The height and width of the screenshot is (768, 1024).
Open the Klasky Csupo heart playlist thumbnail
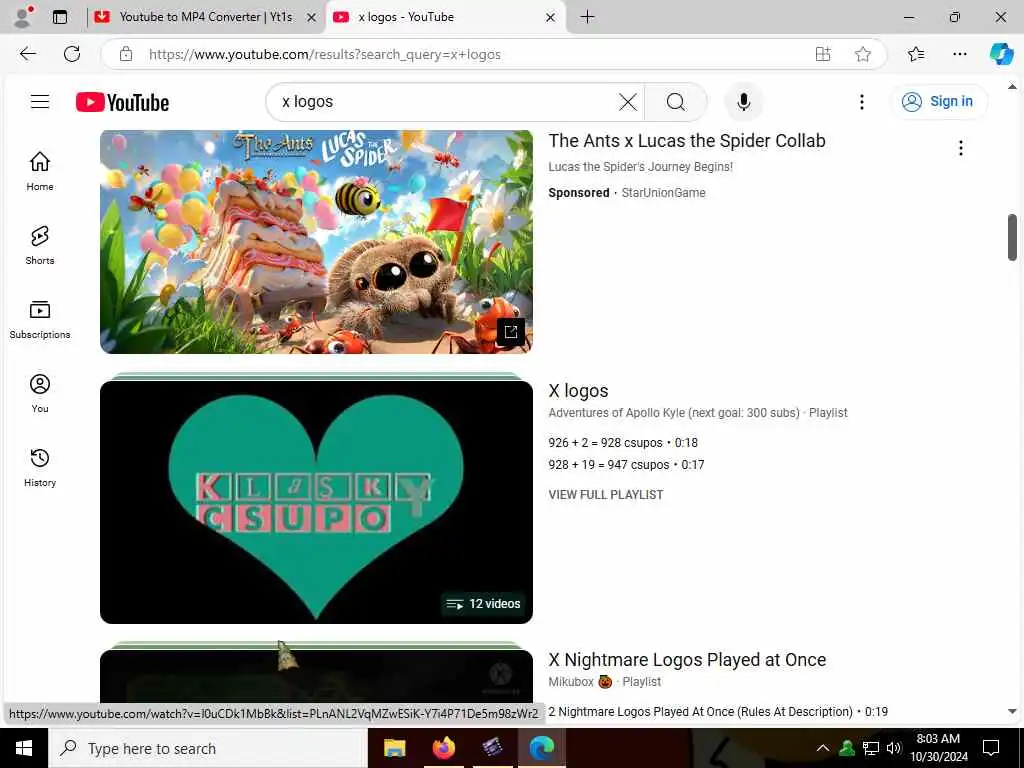click(316, 502)
